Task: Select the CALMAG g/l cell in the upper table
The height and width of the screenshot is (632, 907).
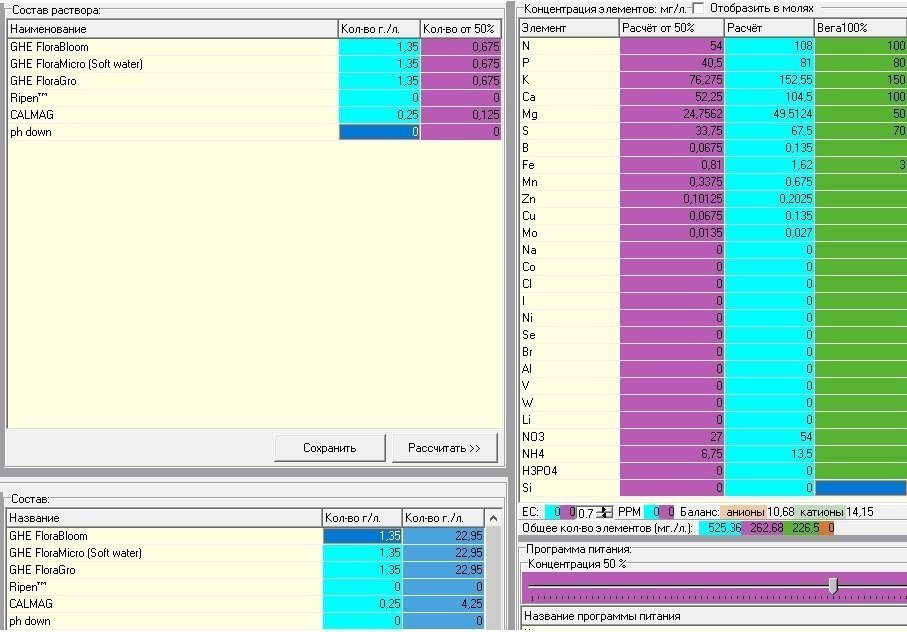Action: pyautogui.click(x=379, y=114)
